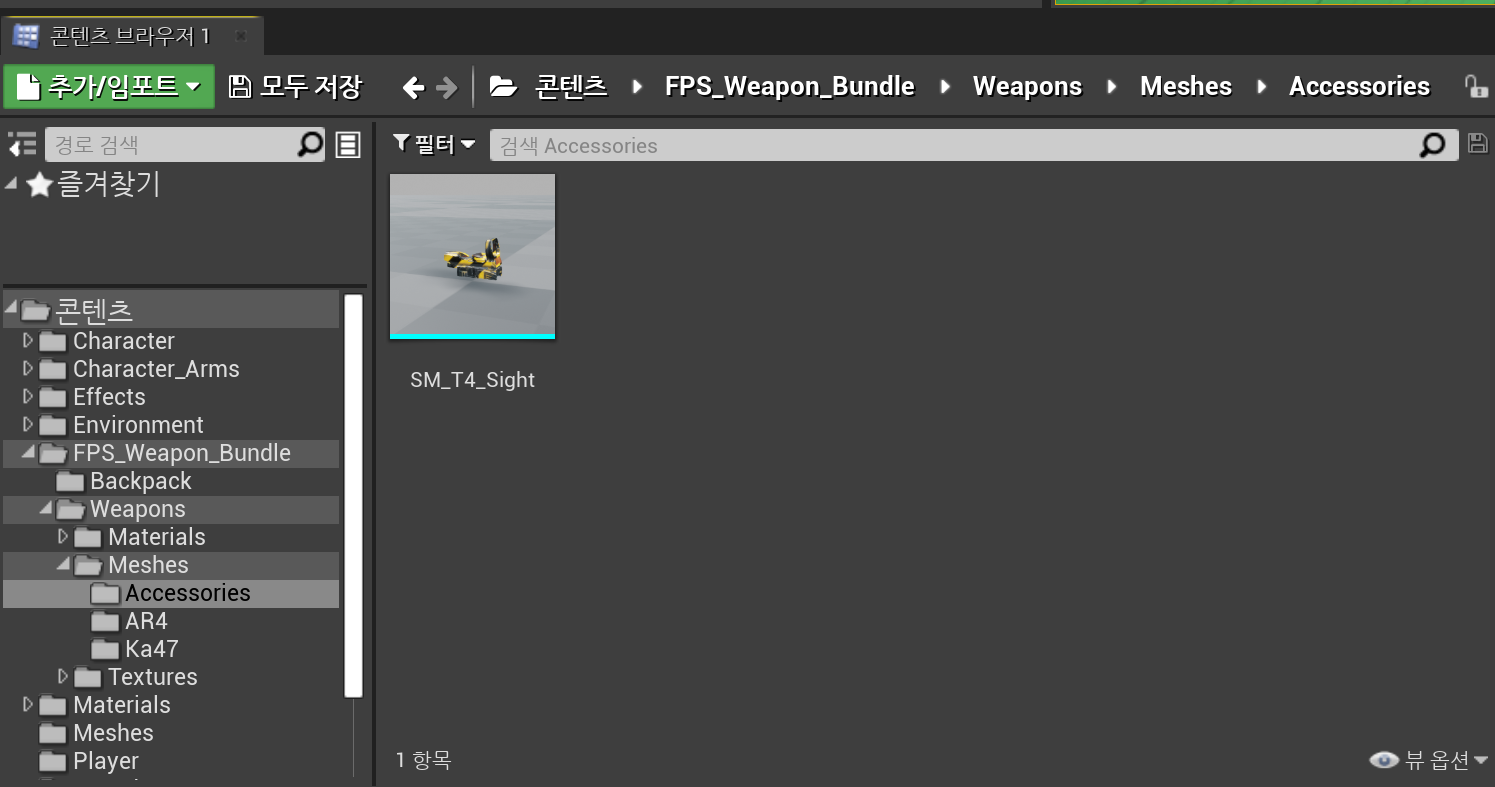Select the Effects folder
Image resolution: width=1495 pixels, height=787 pixels.
coord(109,397)
